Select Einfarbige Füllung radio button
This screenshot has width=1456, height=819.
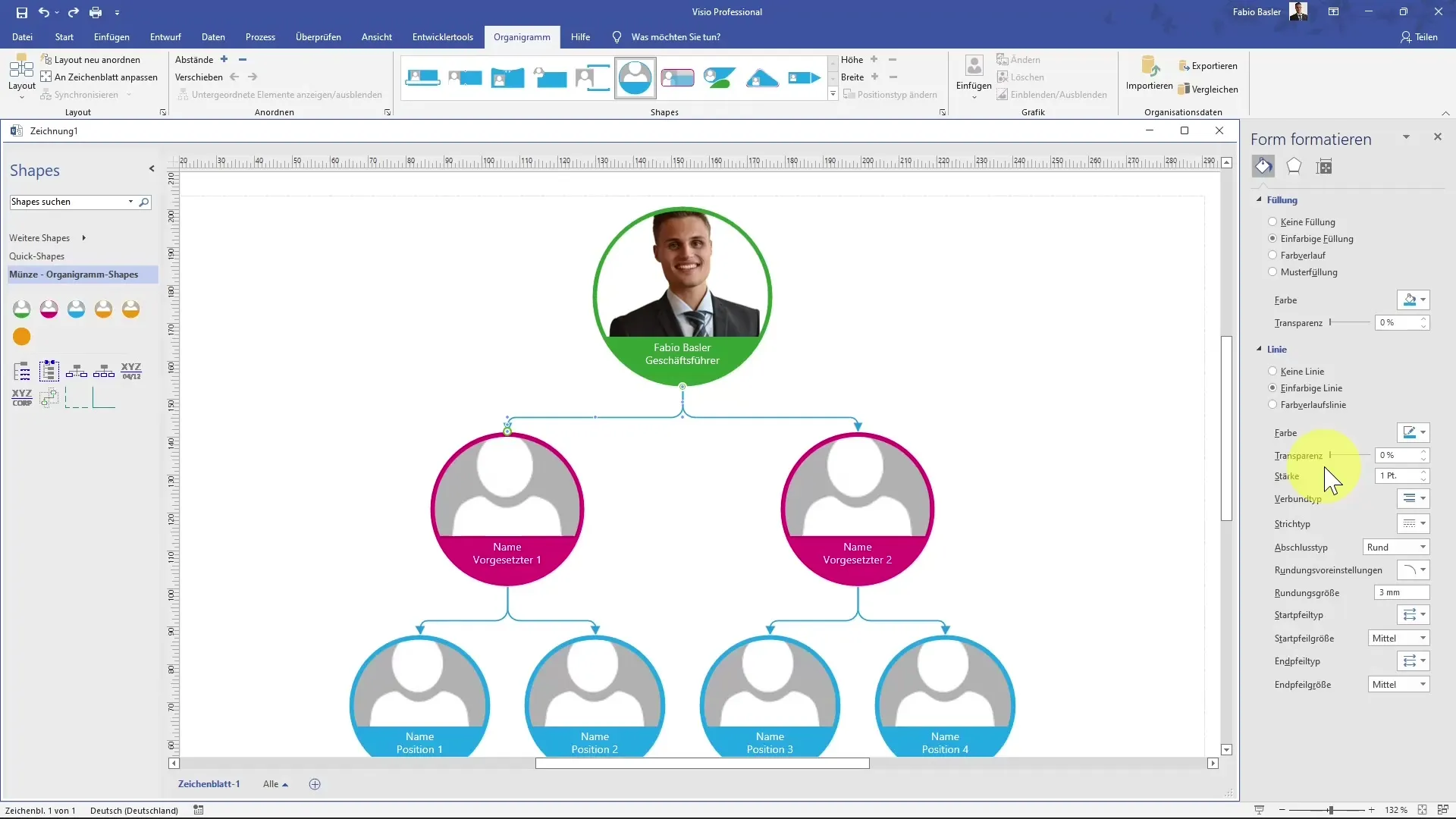[x=1272, y=239]
